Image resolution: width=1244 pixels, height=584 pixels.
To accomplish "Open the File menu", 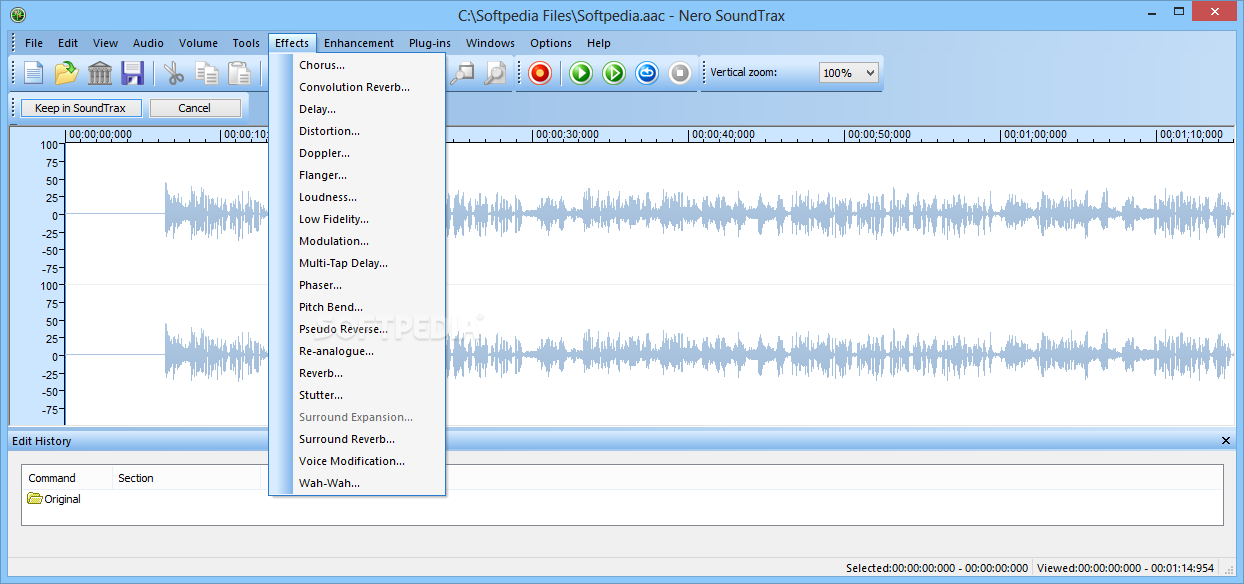I will point(34,43).
